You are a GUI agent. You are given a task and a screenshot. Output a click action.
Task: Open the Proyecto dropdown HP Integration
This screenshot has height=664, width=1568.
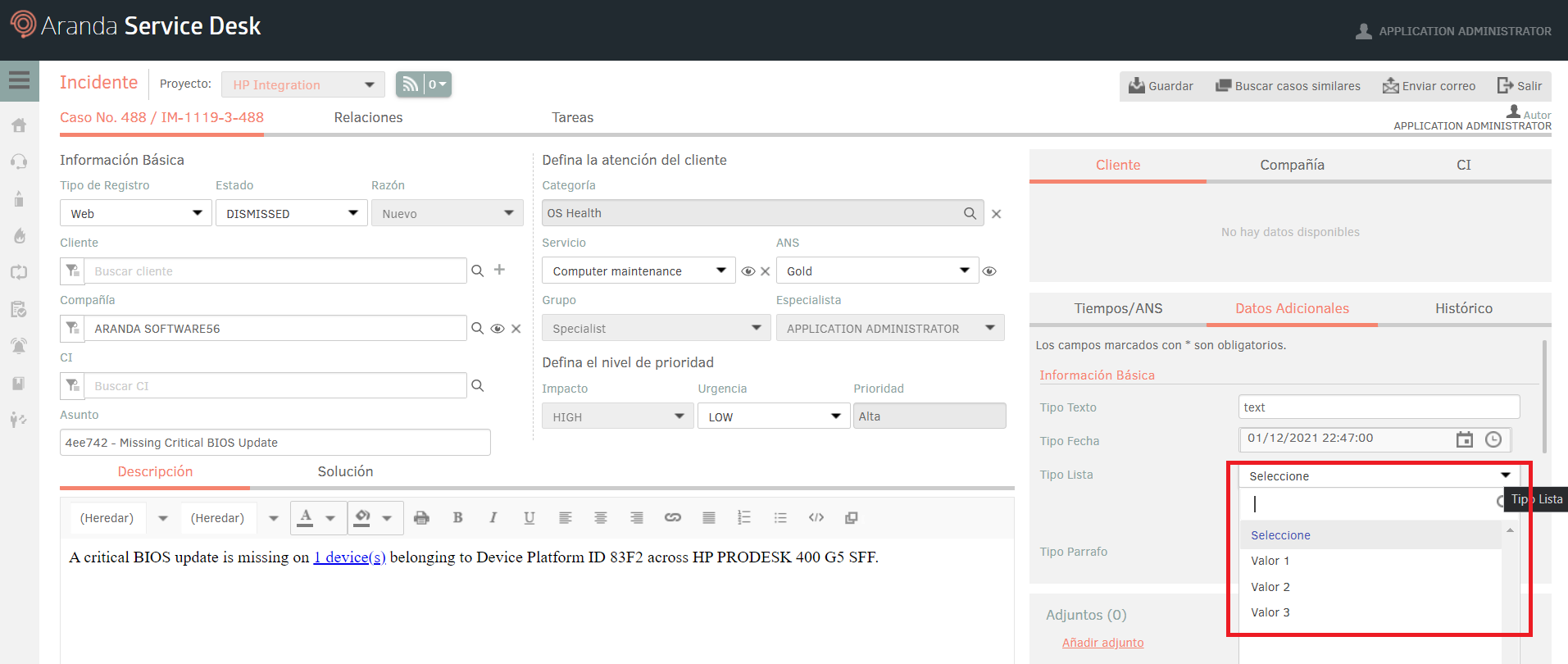pos(302,84)
